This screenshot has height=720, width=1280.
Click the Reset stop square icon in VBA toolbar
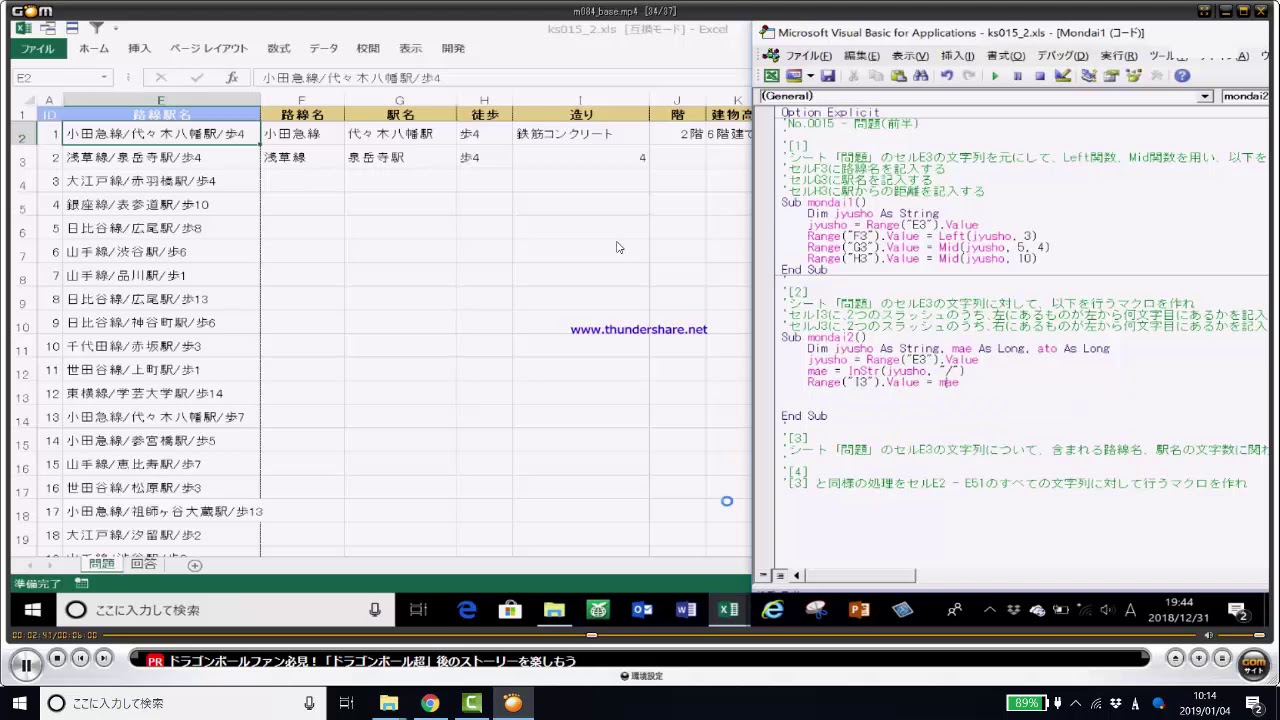pyautogui.click(x=1040, y=76)
